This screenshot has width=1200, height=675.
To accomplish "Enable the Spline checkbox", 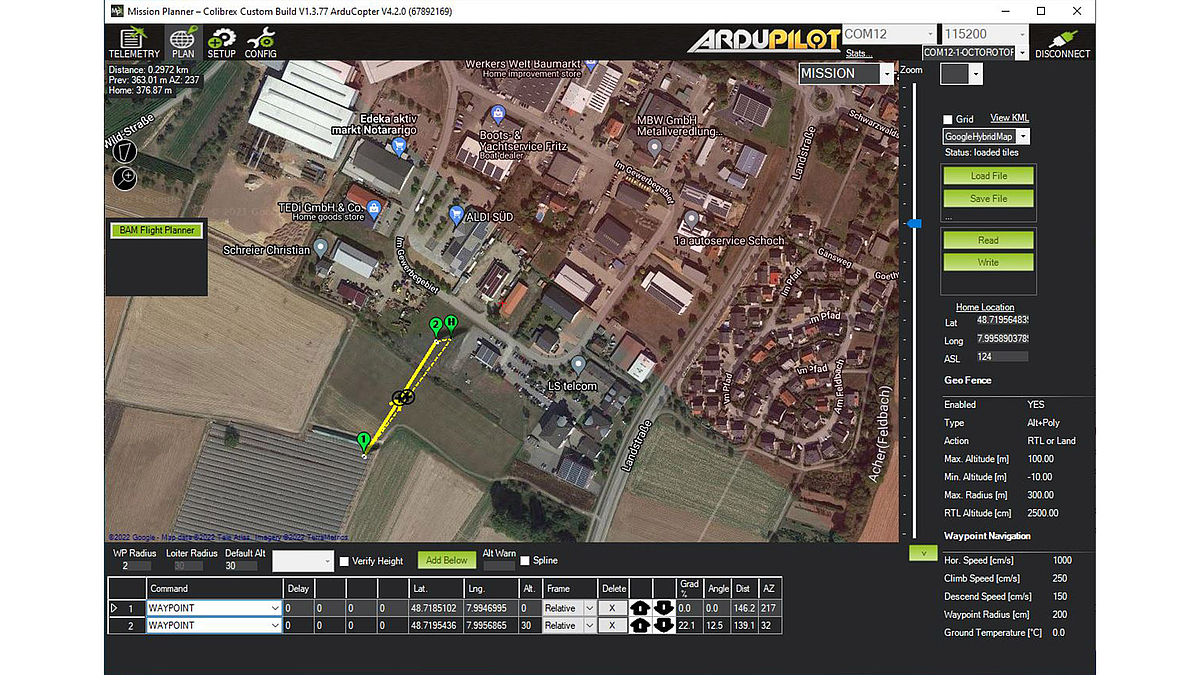I will [524, 561].
